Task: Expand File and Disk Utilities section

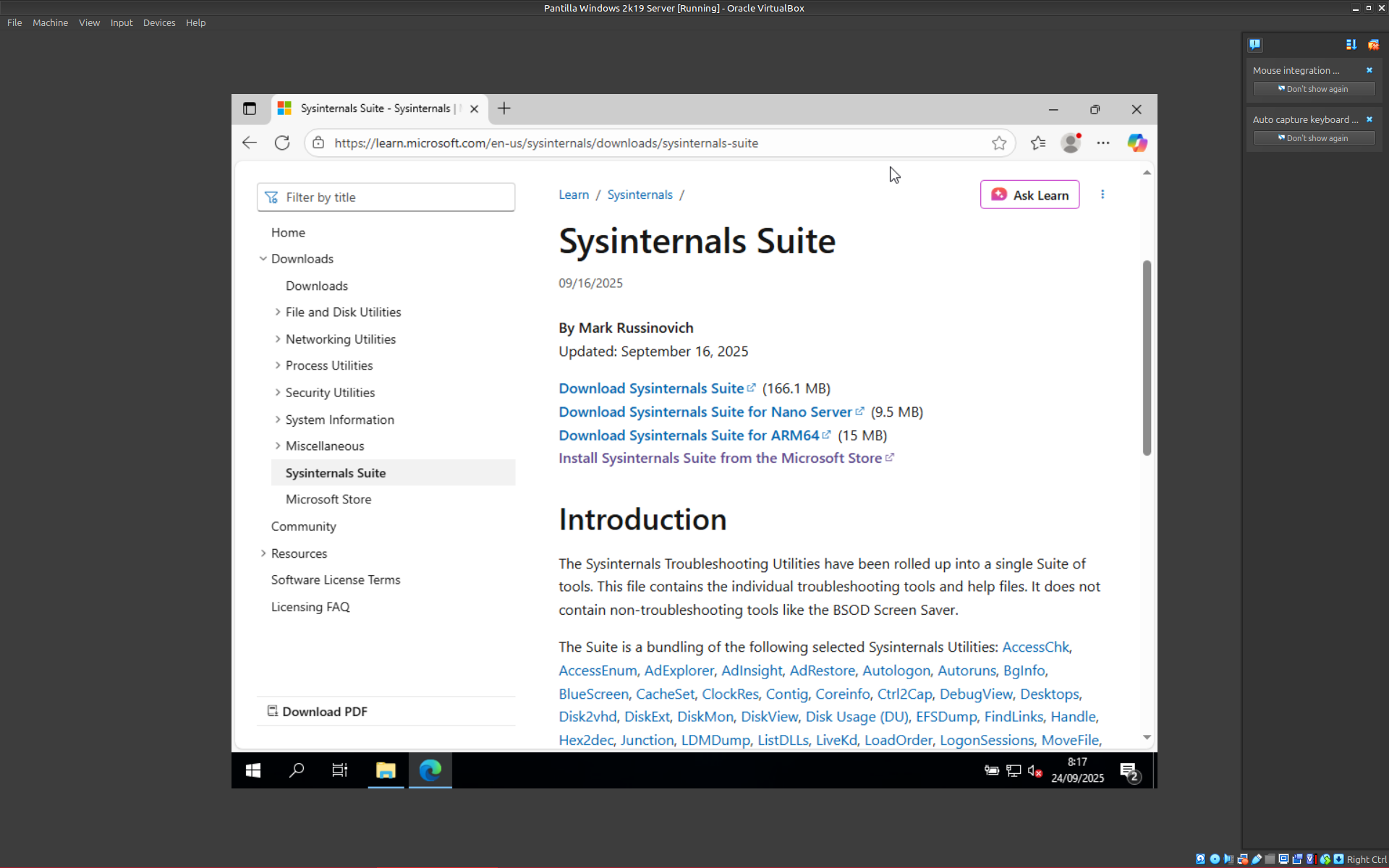Action: tap(278, 312)
